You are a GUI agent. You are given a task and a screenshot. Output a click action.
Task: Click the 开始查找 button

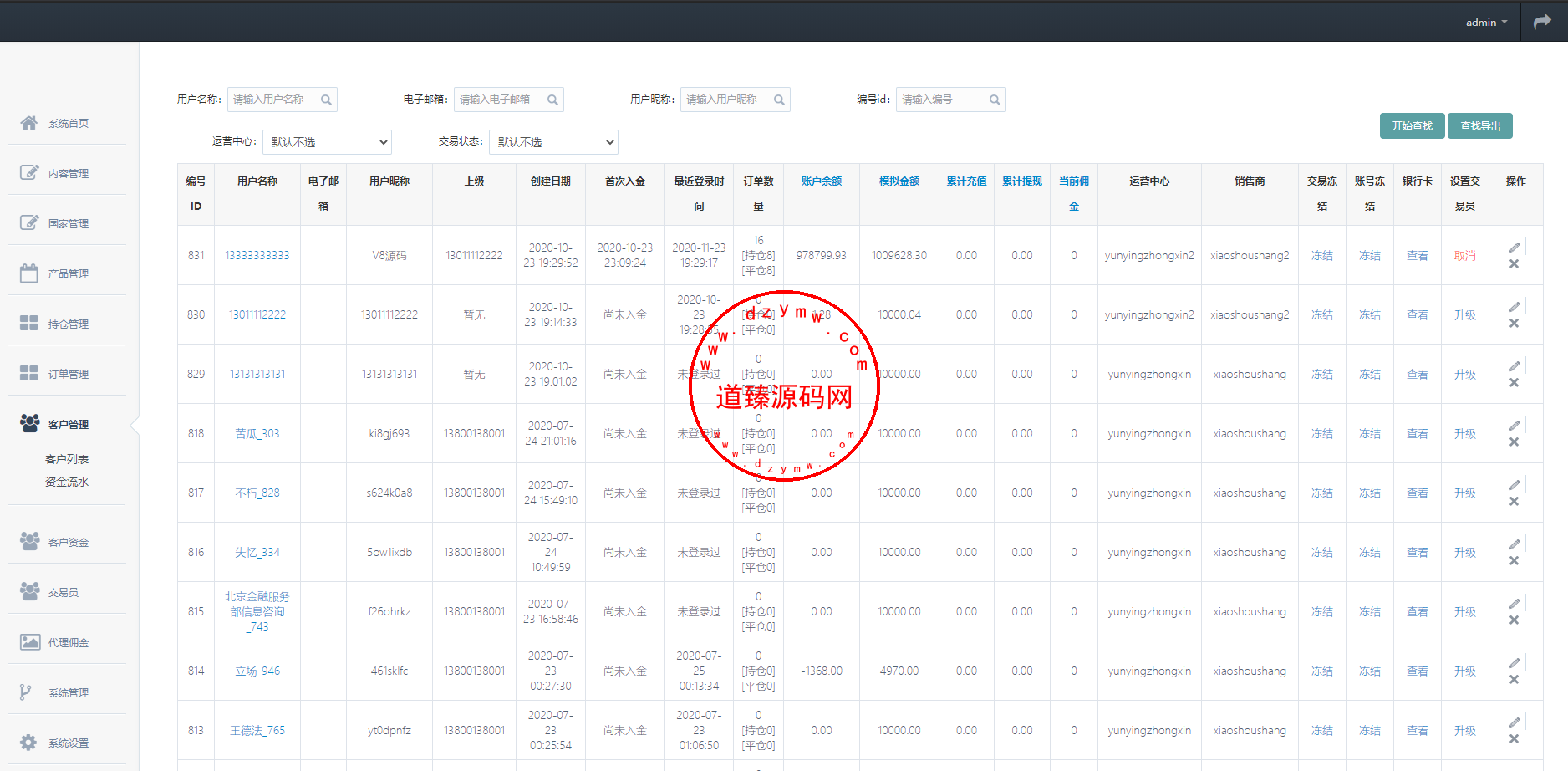pyautogui.click(x=1412, y=125)
